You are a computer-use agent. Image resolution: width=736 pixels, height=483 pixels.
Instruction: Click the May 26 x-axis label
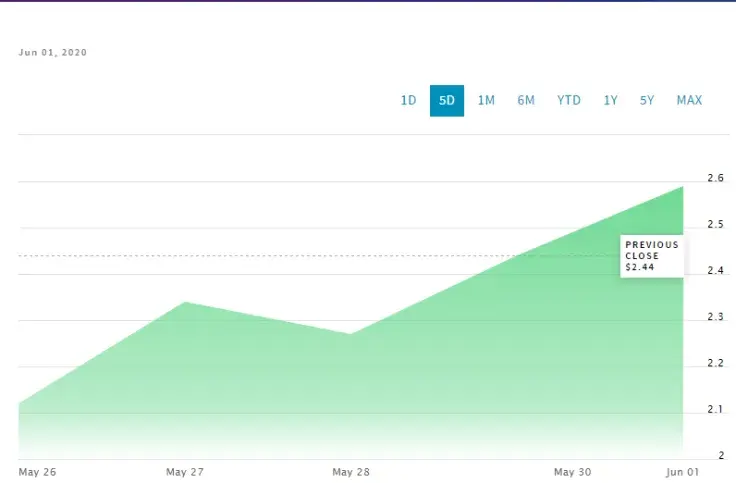(37, 472)
